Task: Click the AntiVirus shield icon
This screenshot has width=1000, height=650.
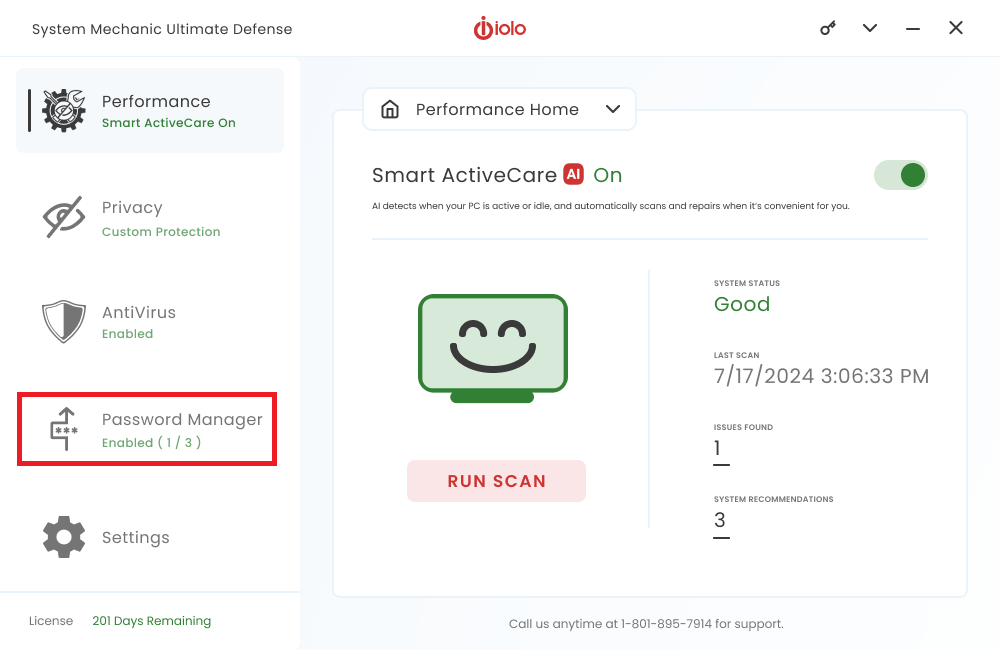Action: click(64, 321)
